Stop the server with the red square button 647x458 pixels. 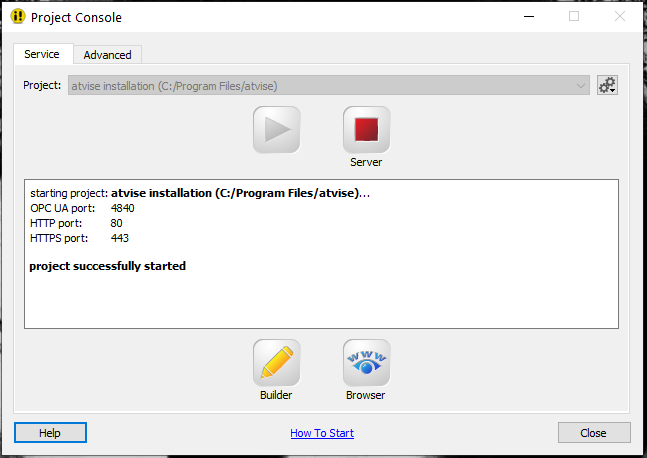click(x=366, y=130)
